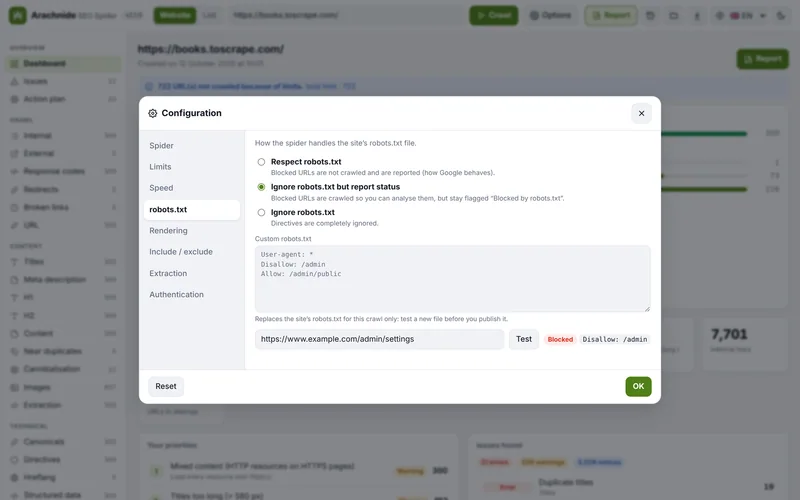Click the toolbar Report button behind the dialog

coord(611,15)
